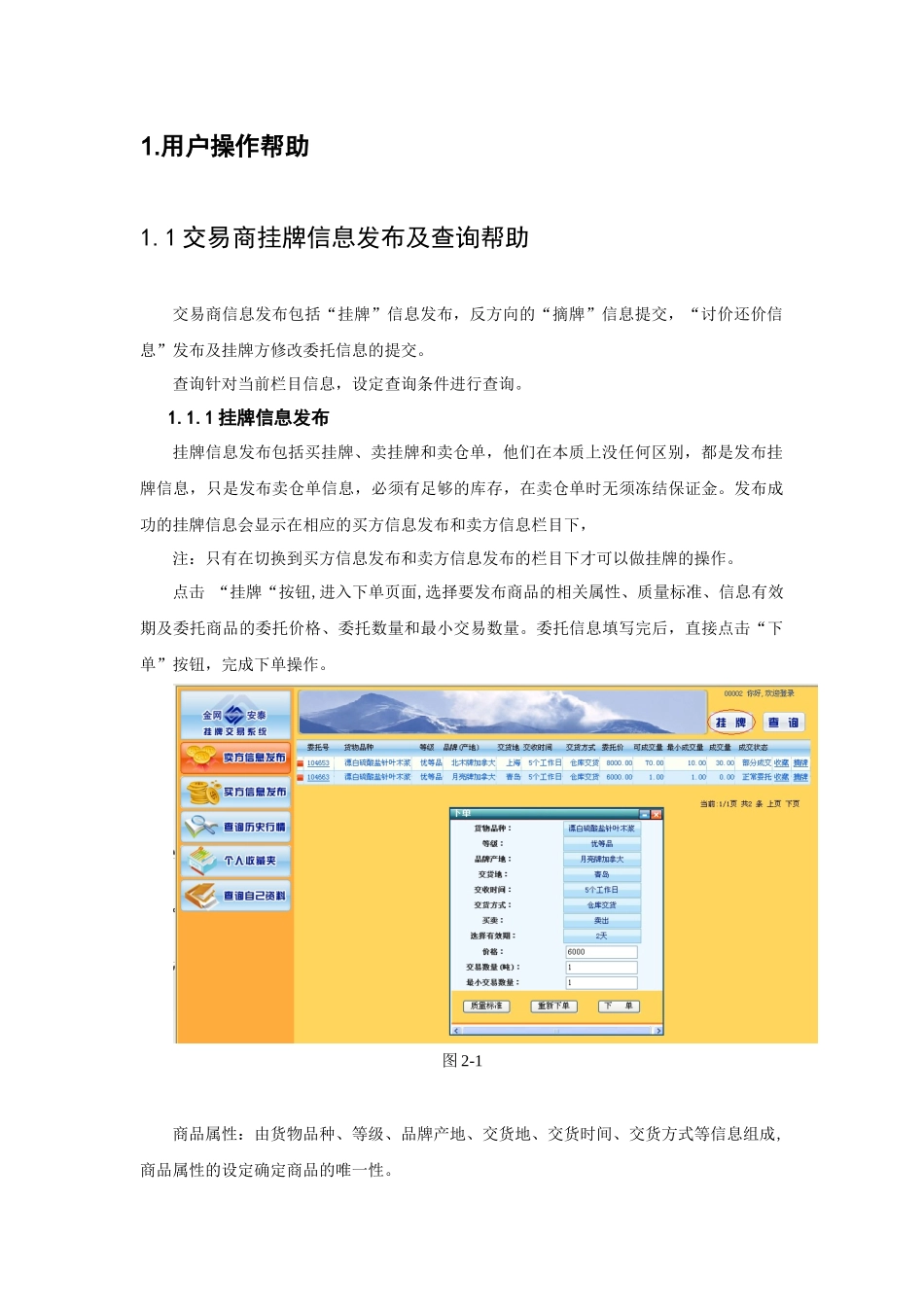Click the red flag icon beside order 104653
This screenshot has width=924, height=1307.
pos(301,763)
